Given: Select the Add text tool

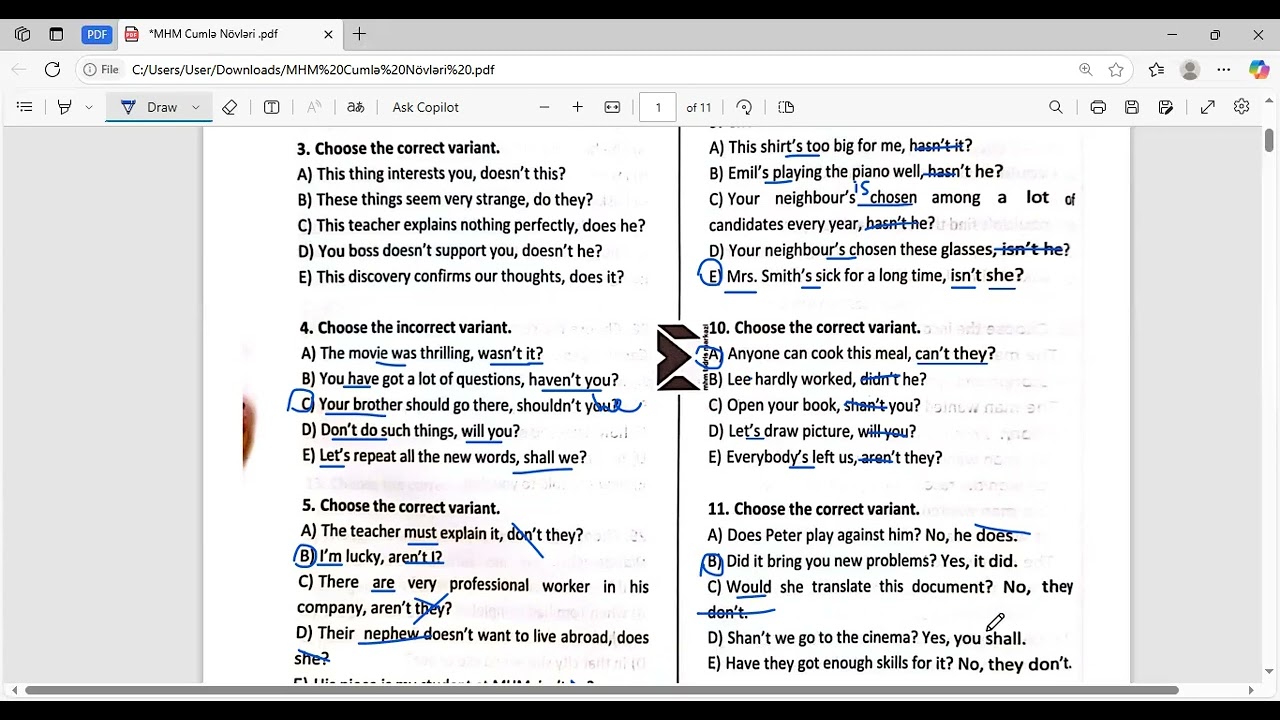Looking at the screenshot, I should tap(271, 107).
